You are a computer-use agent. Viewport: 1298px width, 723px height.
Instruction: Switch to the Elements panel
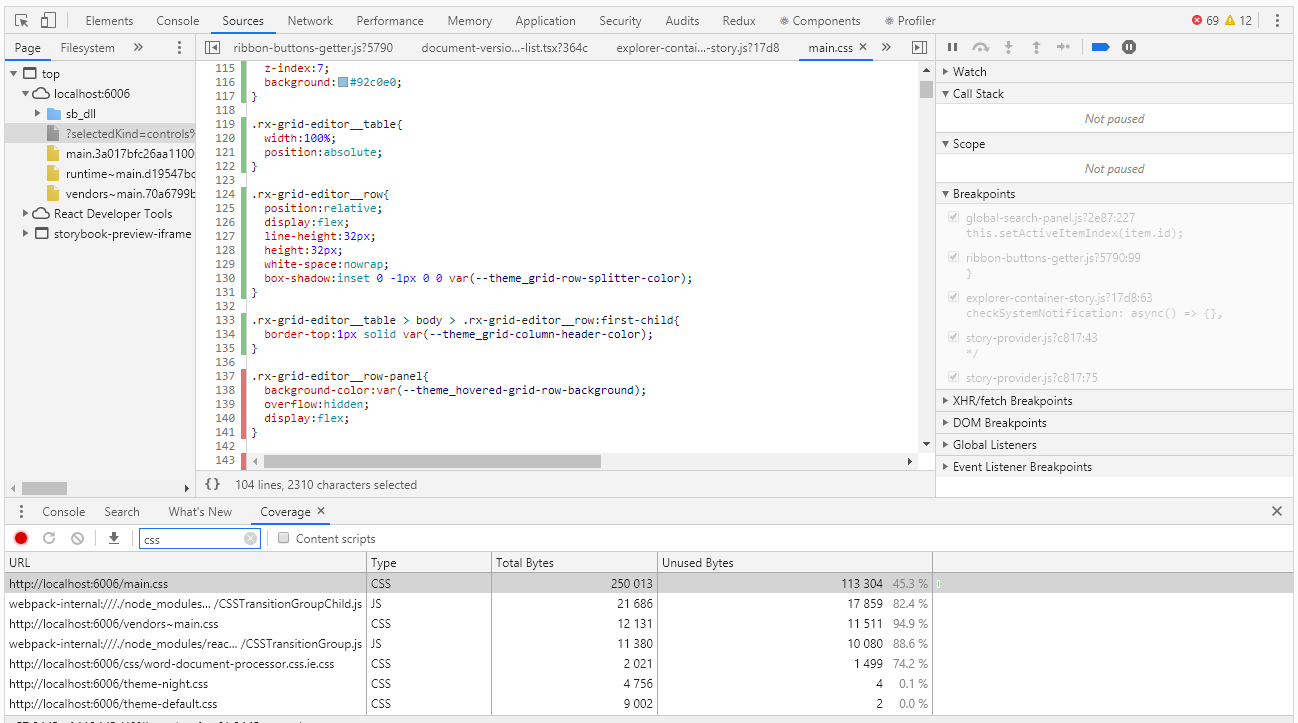pos(109,20)
